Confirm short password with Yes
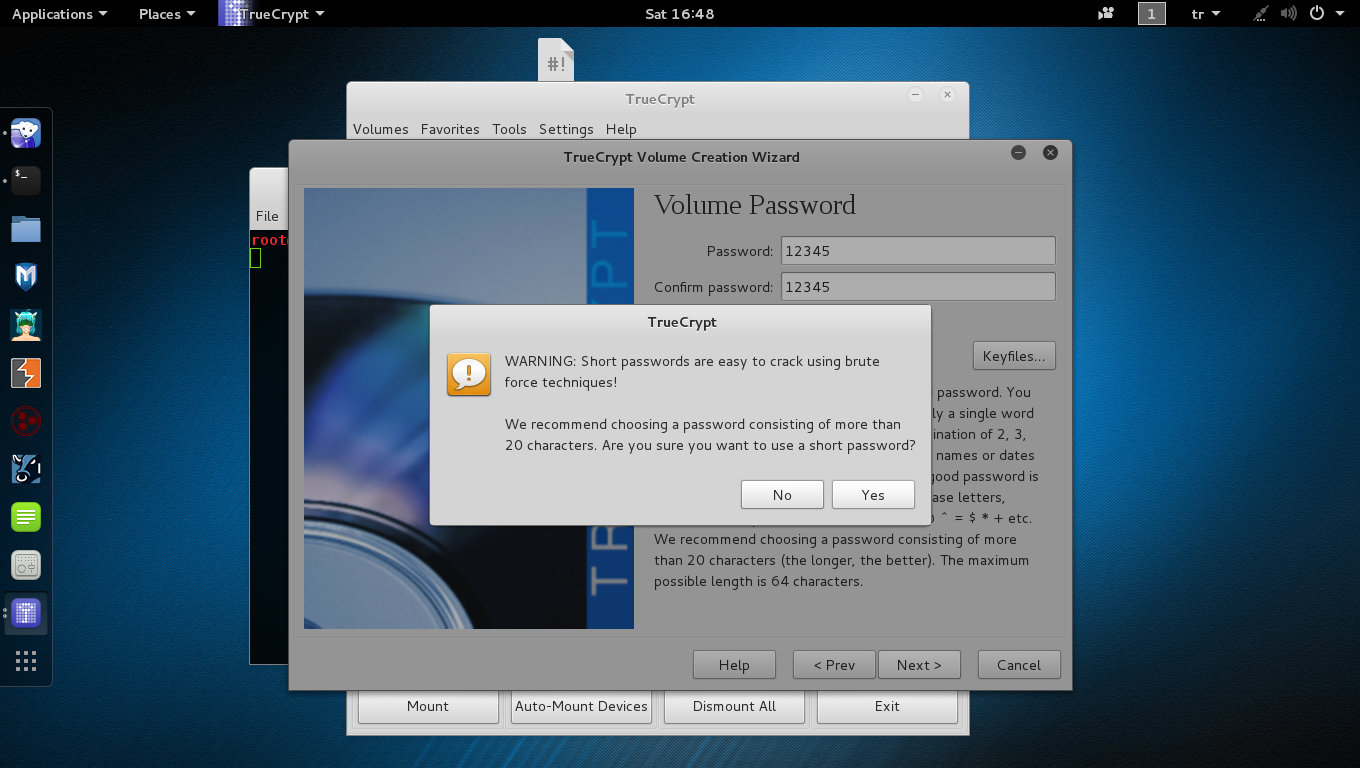The width and height of the screenshot is (1360, 768). pos(873,495)
